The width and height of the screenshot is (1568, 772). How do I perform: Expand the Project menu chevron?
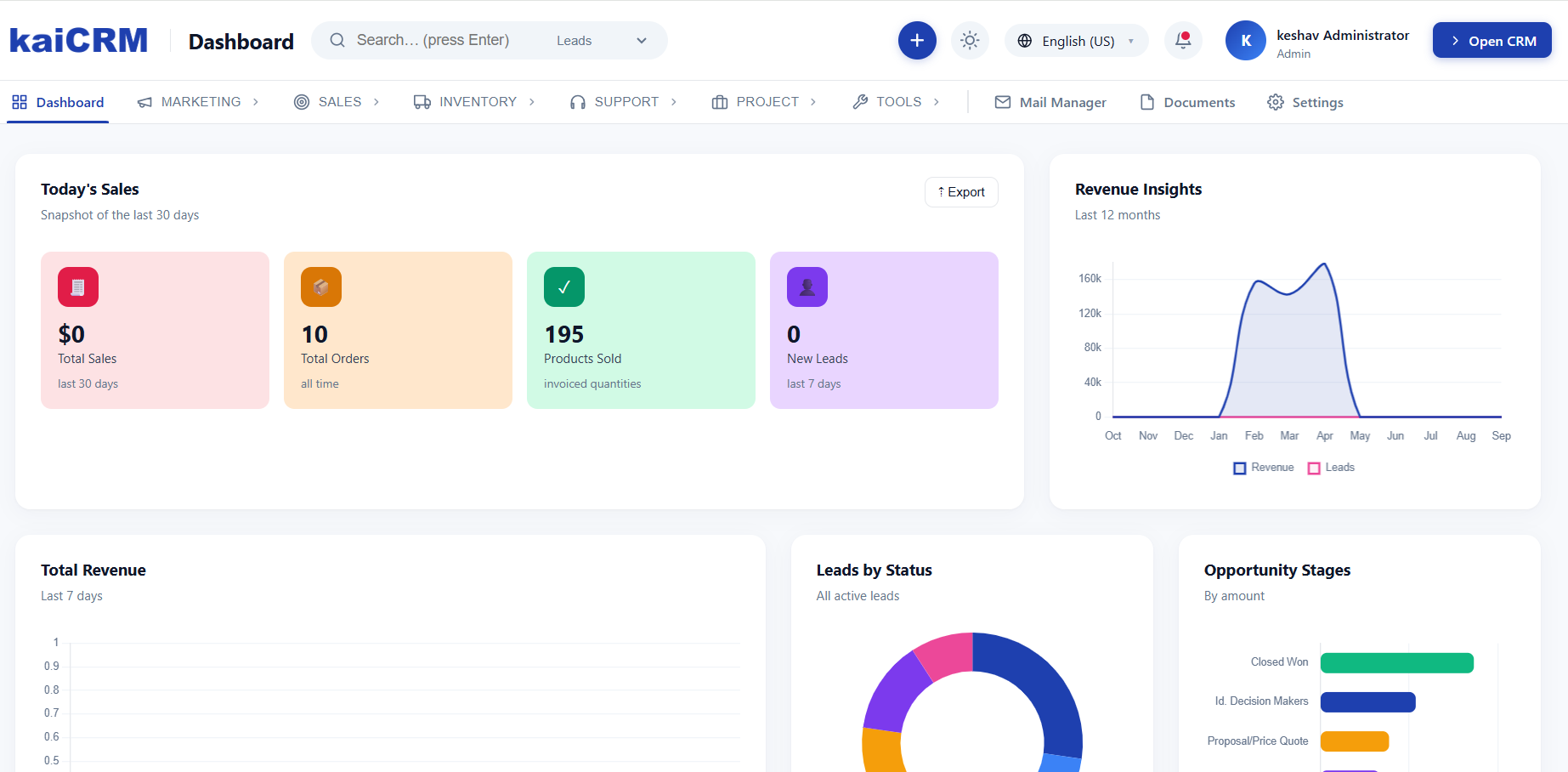pyautogui.click(x=813, y=102)
